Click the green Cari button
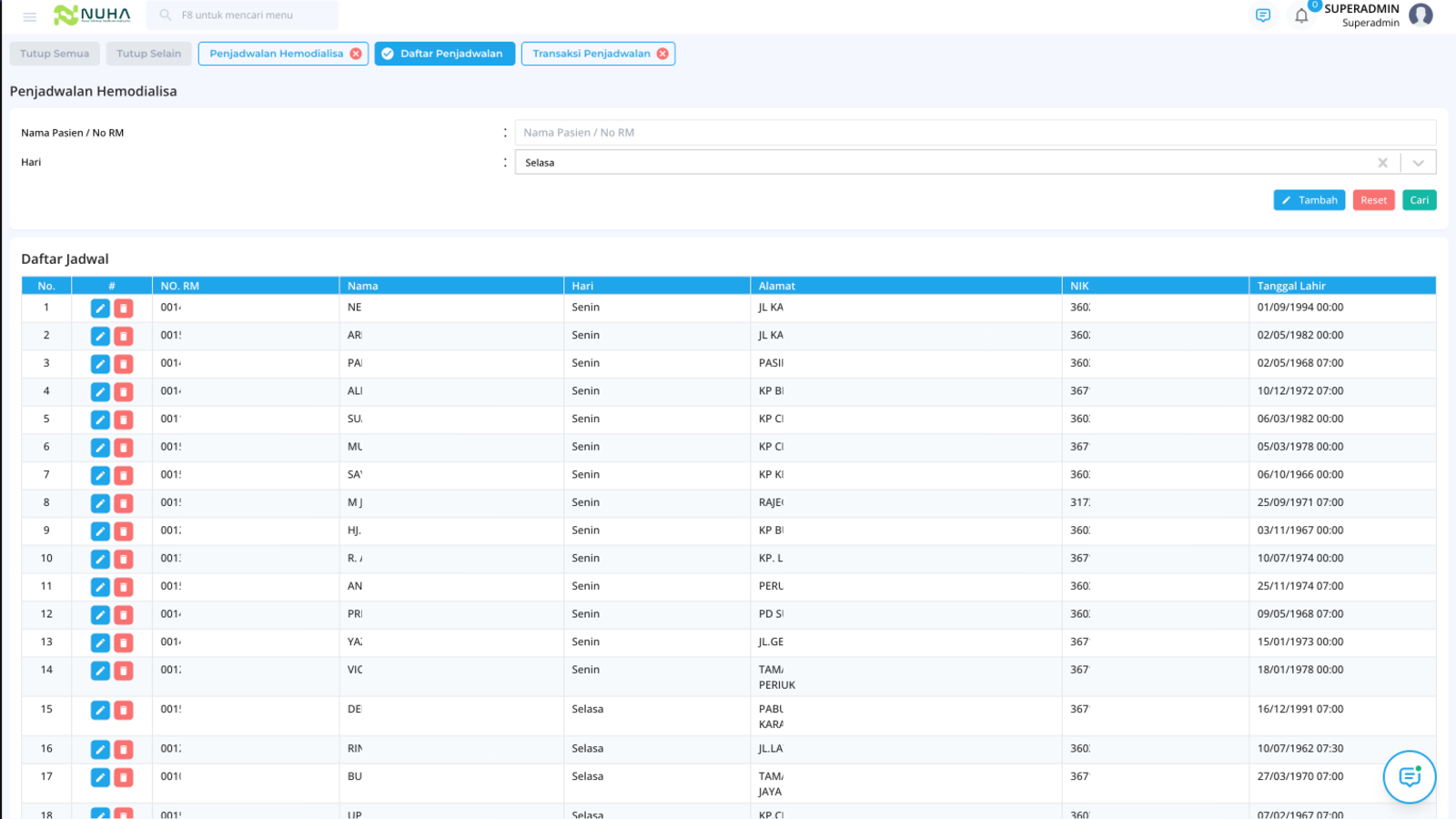Screen dimensions: 1456x819 pos(1419,200)
